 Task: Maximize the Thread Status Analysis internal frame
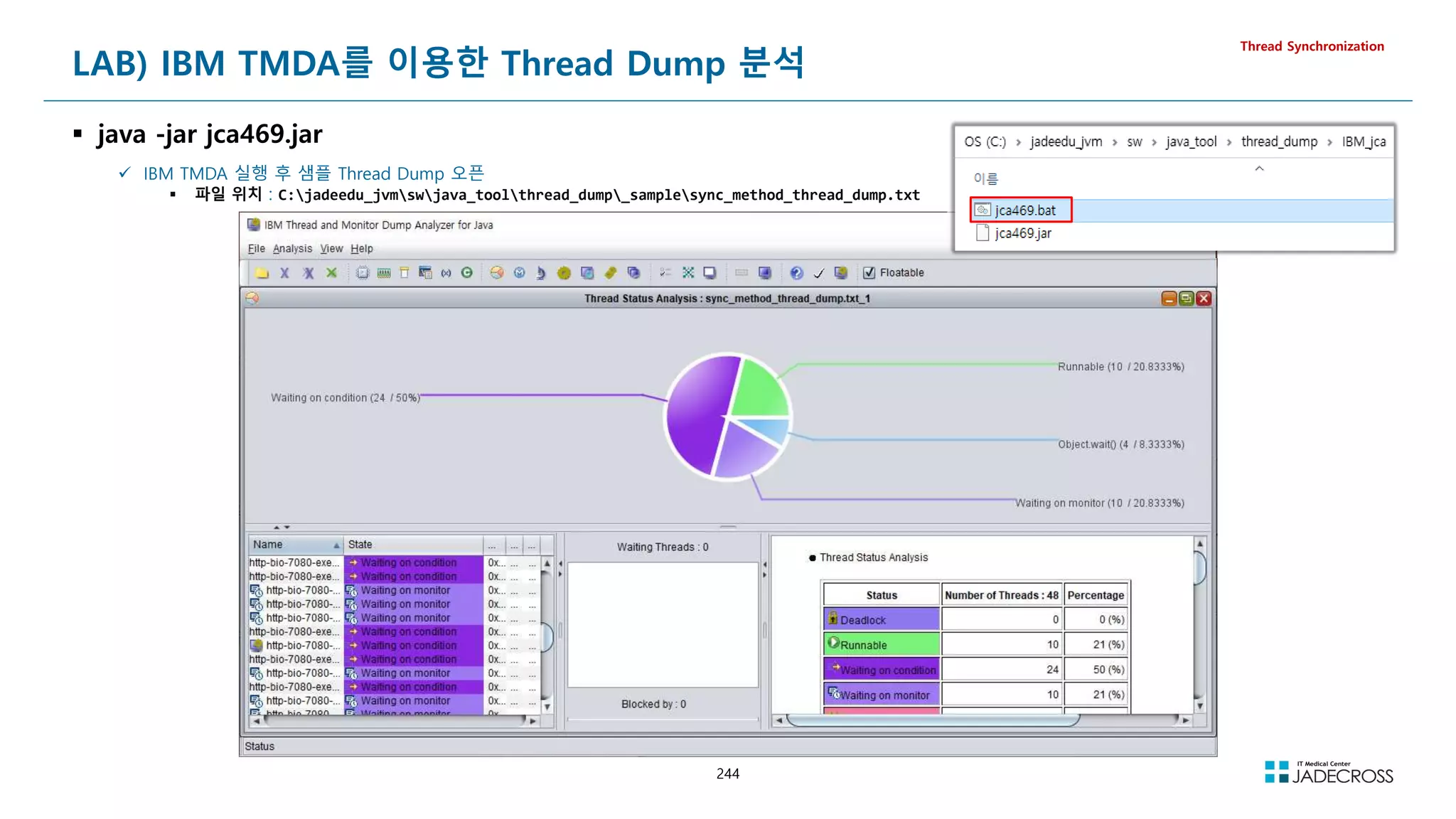coord(1187,299)
